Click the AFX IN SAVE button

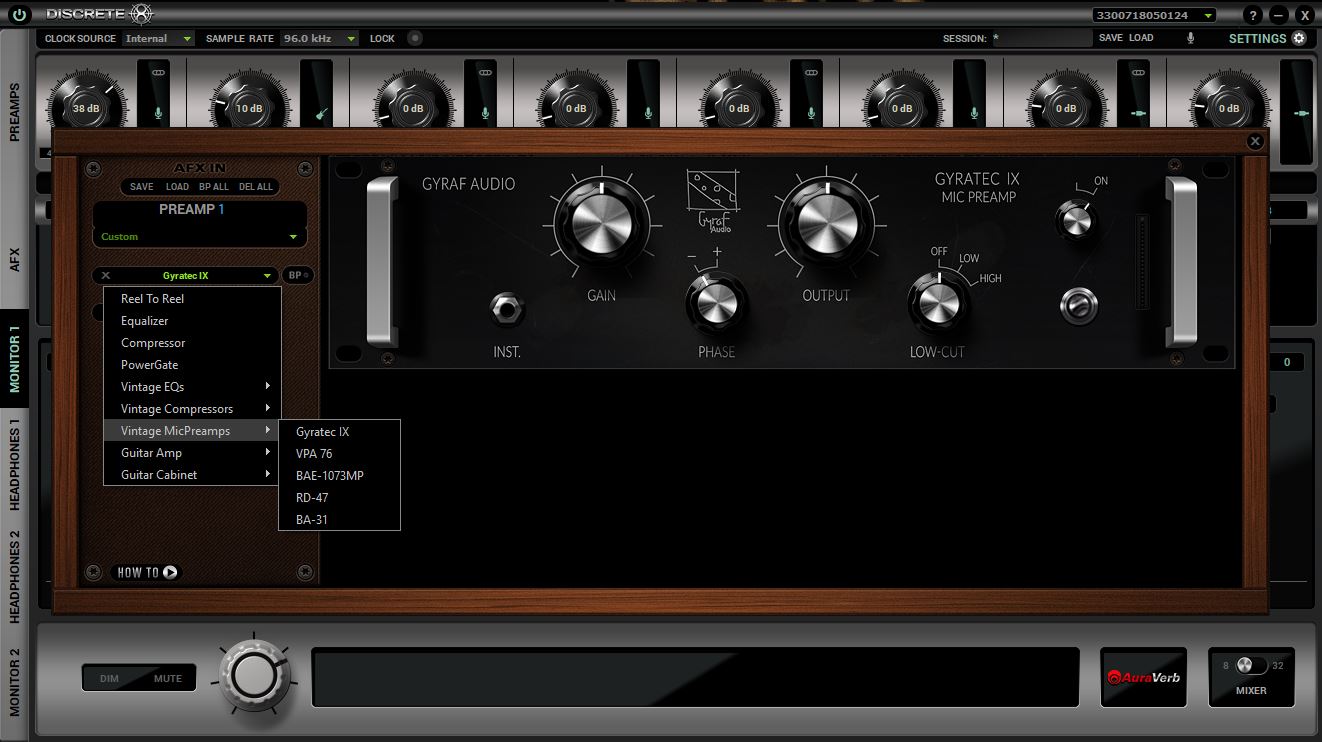[x=142, y=187]
